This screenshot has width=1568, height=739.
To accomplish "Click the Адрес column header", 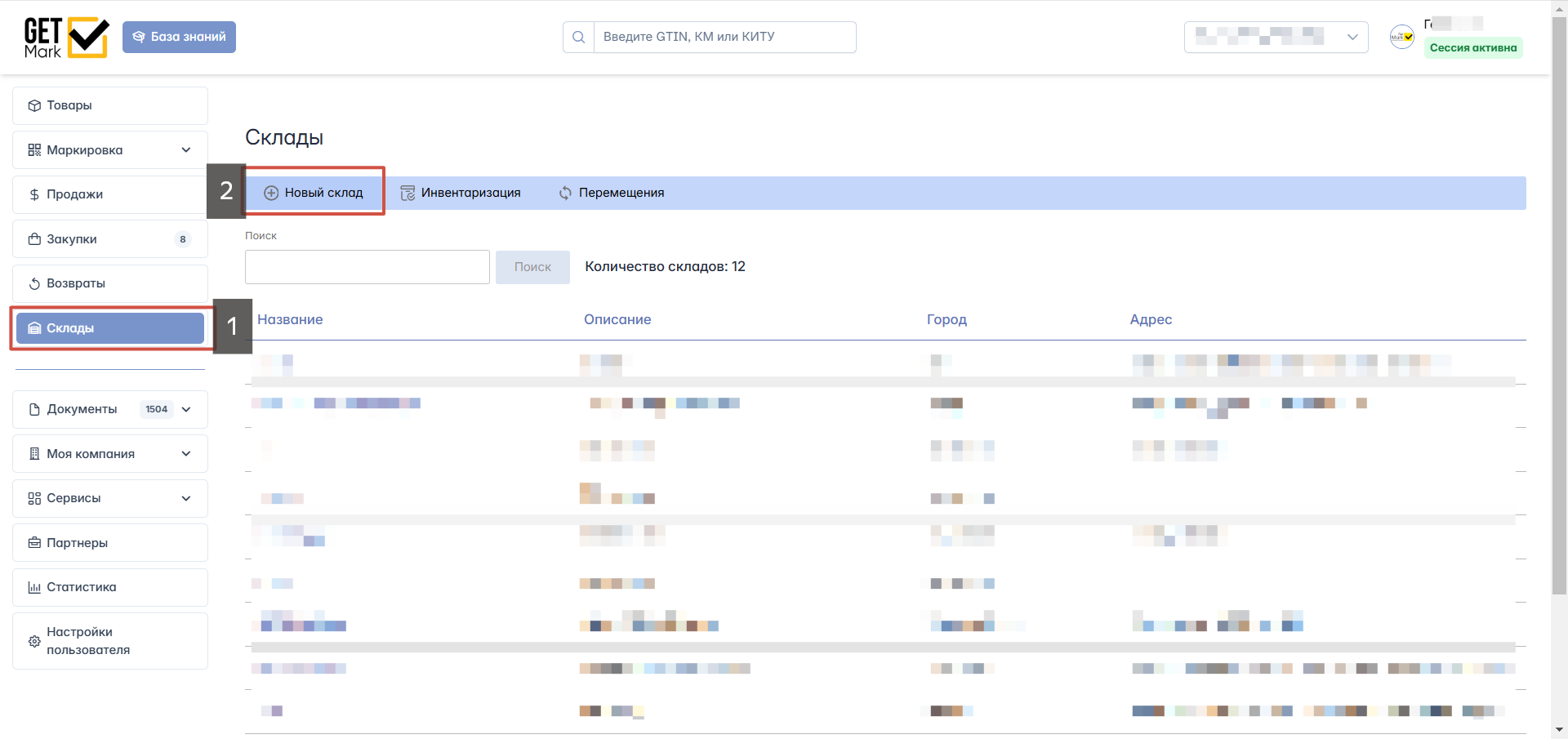I will coord(1151,319).
